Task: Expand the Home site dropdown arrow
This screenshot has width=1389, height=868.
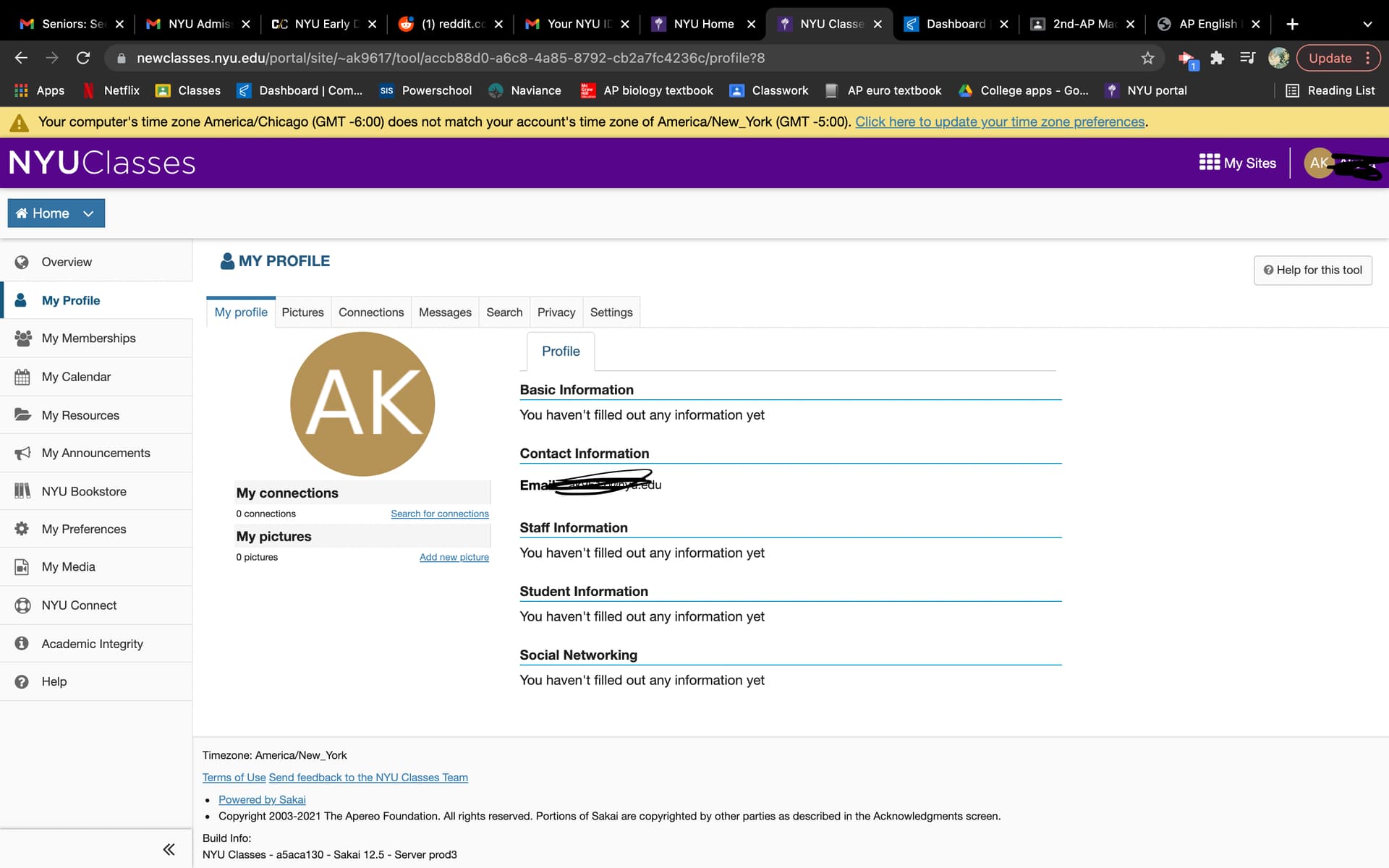Action: [x=88, y=213]
